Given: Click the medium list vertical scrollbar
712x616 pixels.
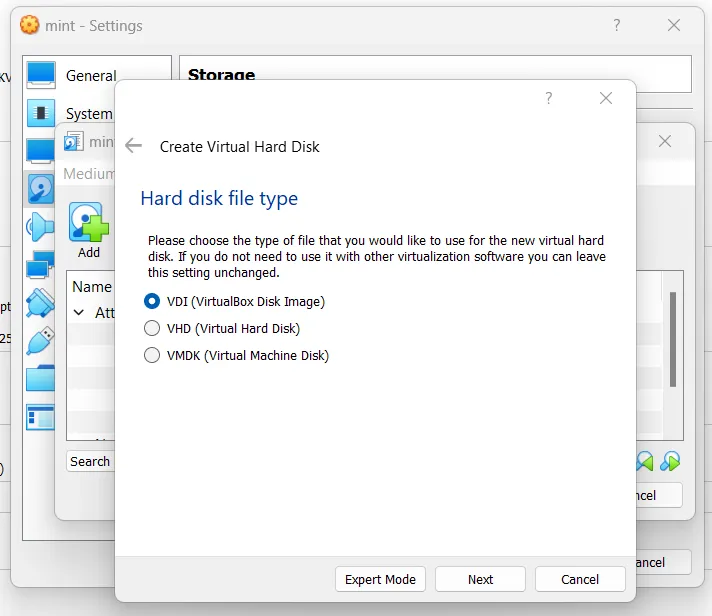Looking at the screenshot, I should pos(672,340).
